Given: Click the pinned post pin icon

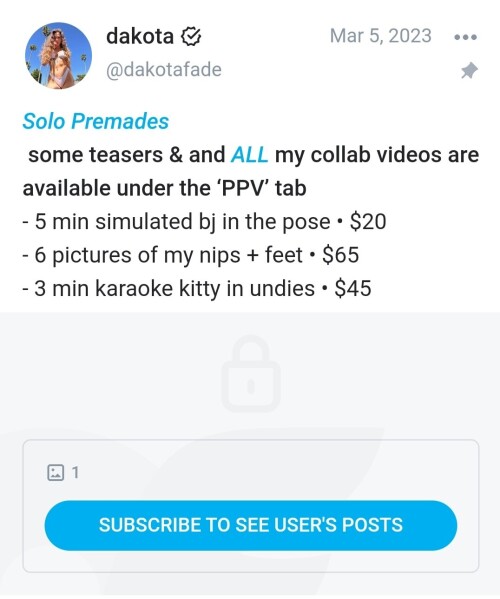Looking at the screenshot, I should tap(469, 70).
